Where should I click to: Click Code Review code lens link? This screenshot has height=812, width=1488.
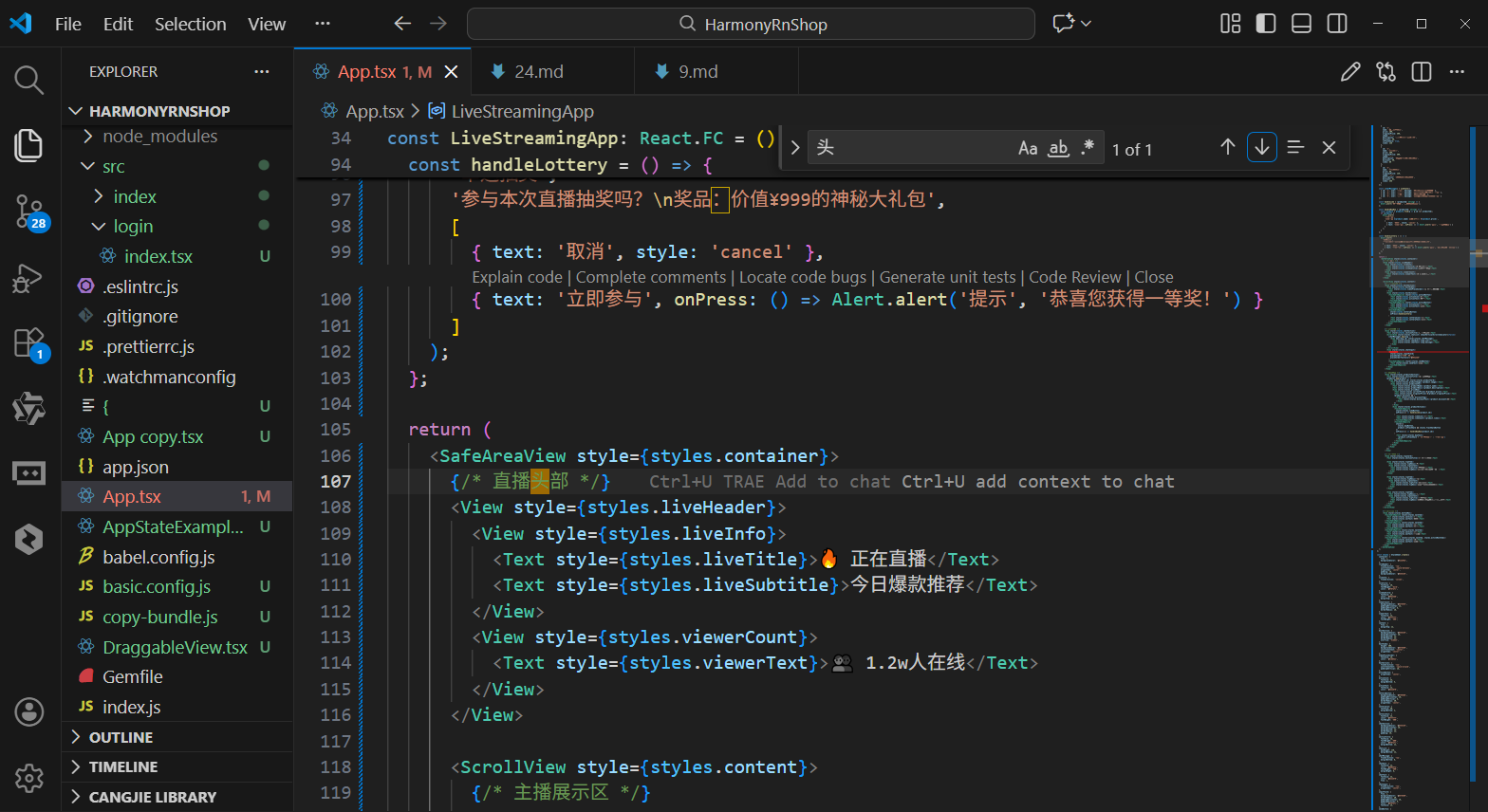(x=1075, y=277)
